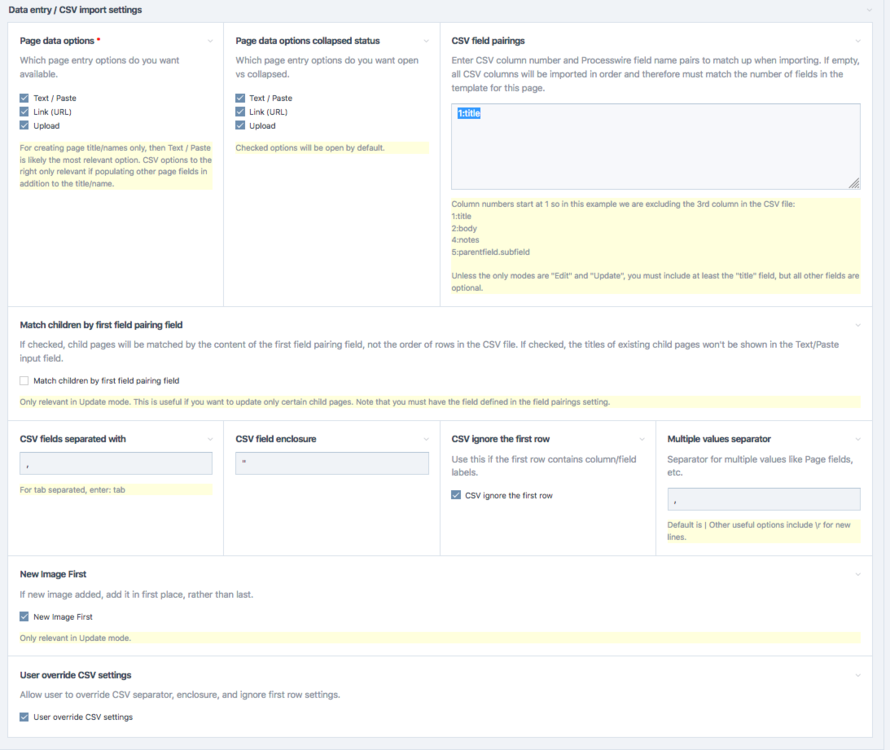Focus the CSV fields separated with input

point(116,463)
